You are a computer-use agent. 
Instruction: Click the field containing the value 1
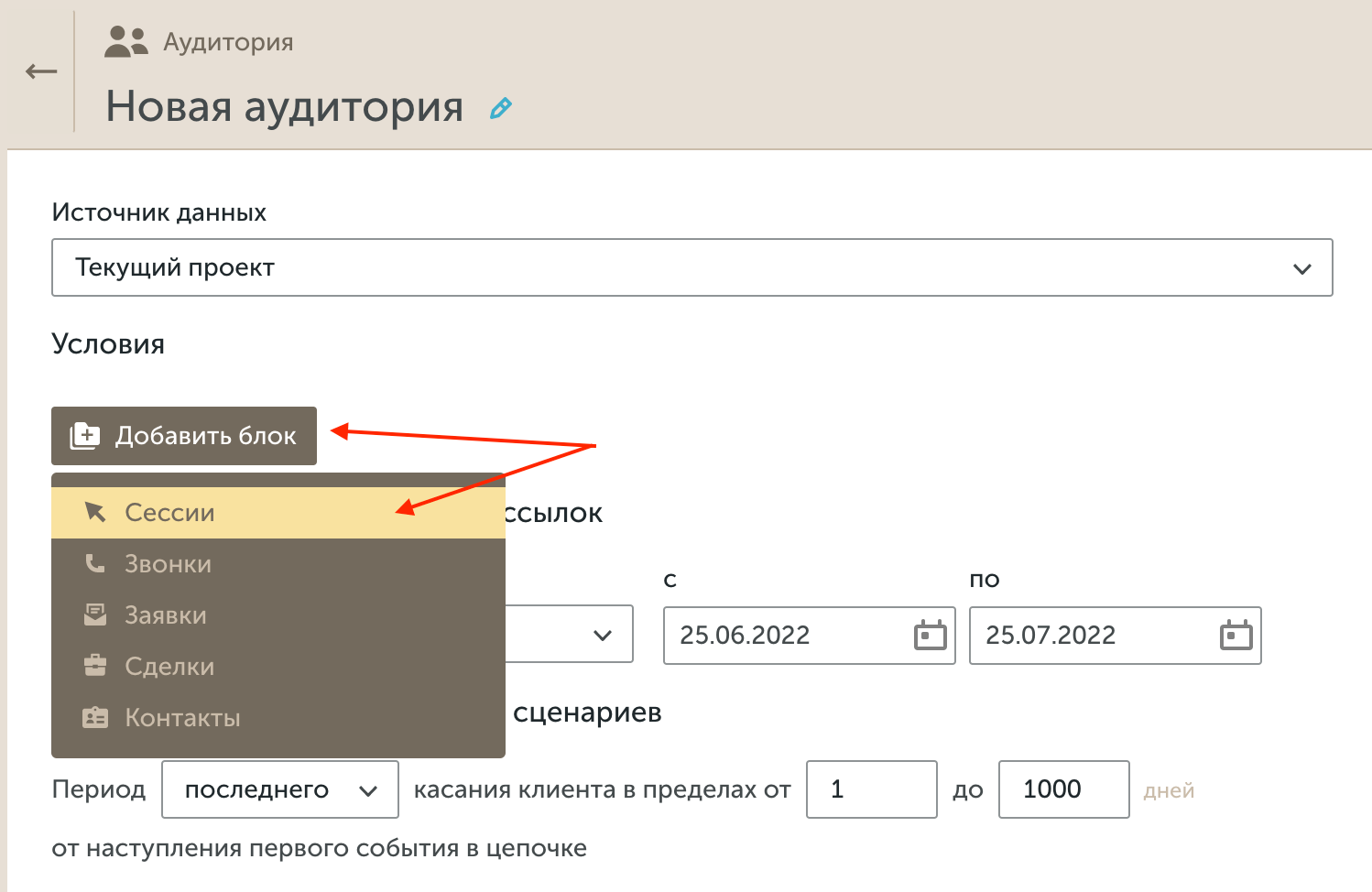[x=870, y=789]
